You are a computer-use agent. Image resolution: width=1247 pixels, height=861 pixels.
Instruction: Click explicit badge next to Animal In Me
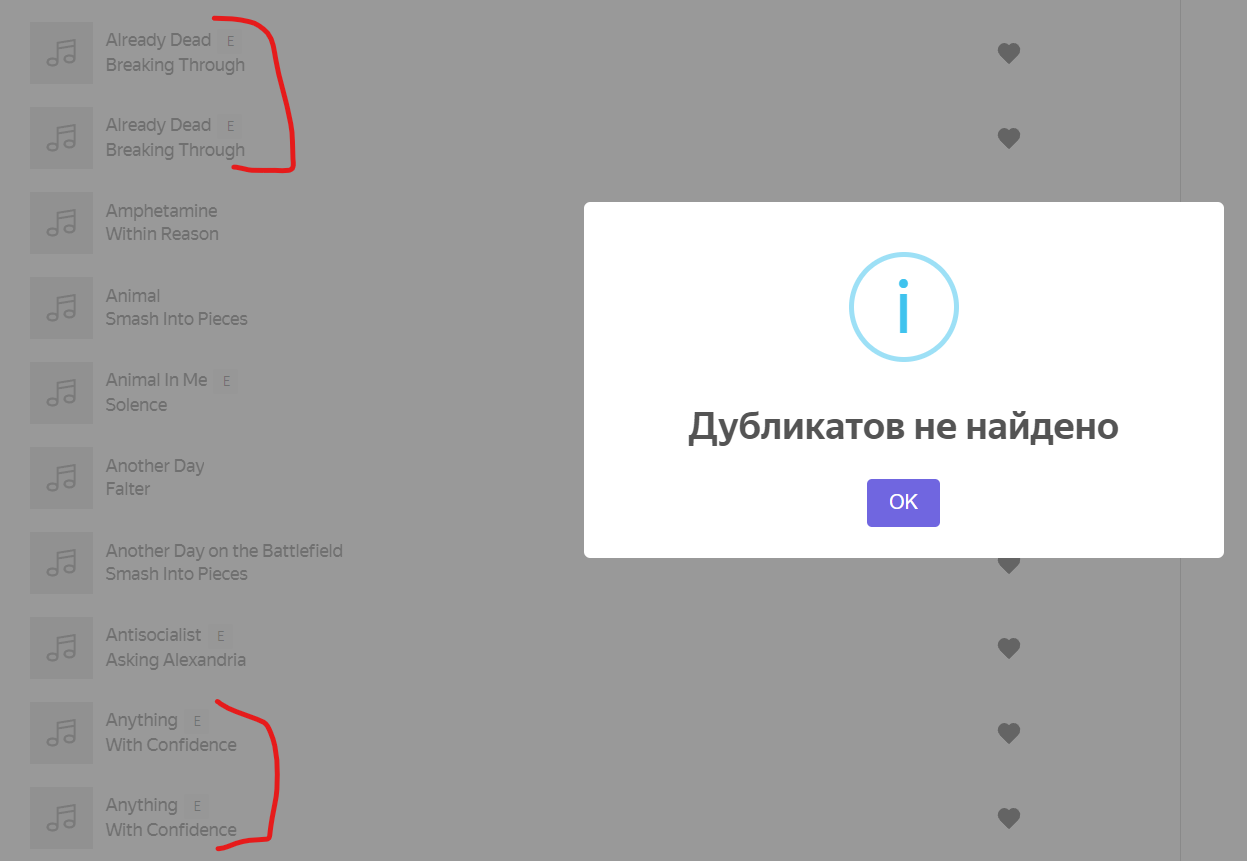pos(226,381)
